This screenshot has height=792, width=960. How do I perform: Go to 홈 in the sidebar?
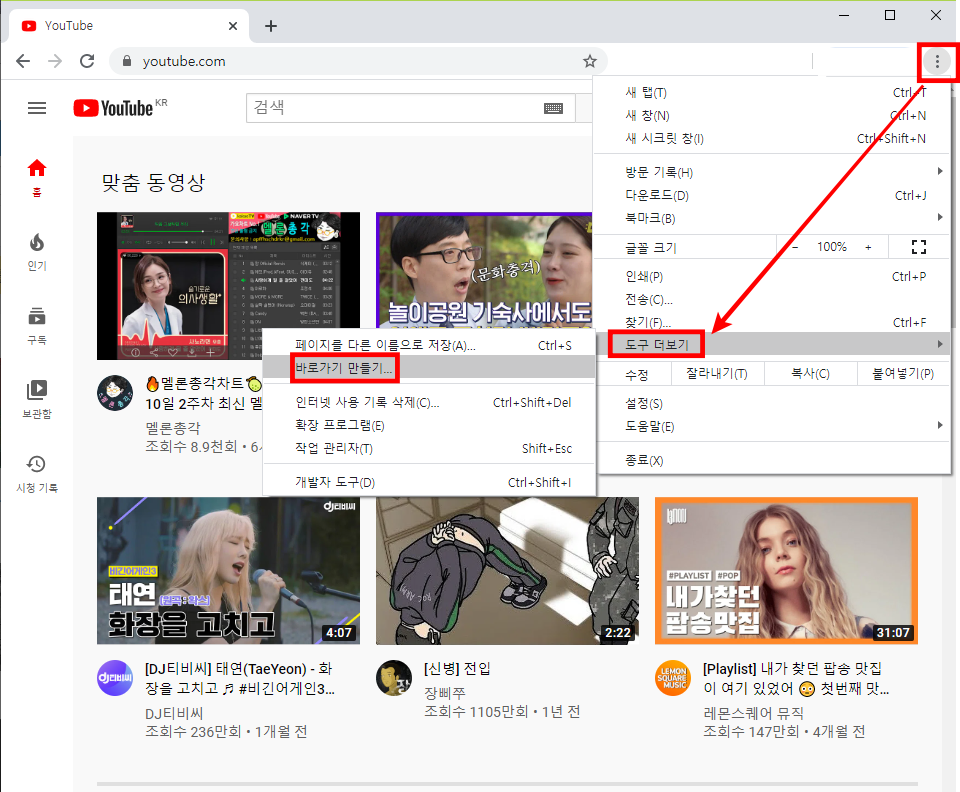tap(37, 177)
